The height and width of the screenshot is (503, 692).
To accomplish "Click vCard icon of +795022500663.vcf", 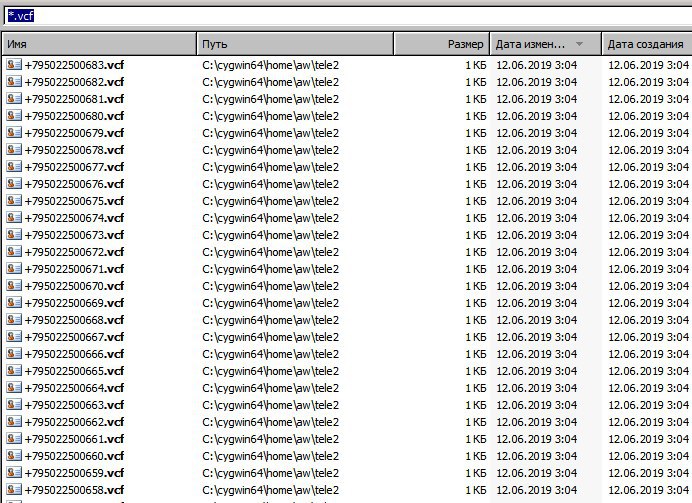I will coord(14,404).
